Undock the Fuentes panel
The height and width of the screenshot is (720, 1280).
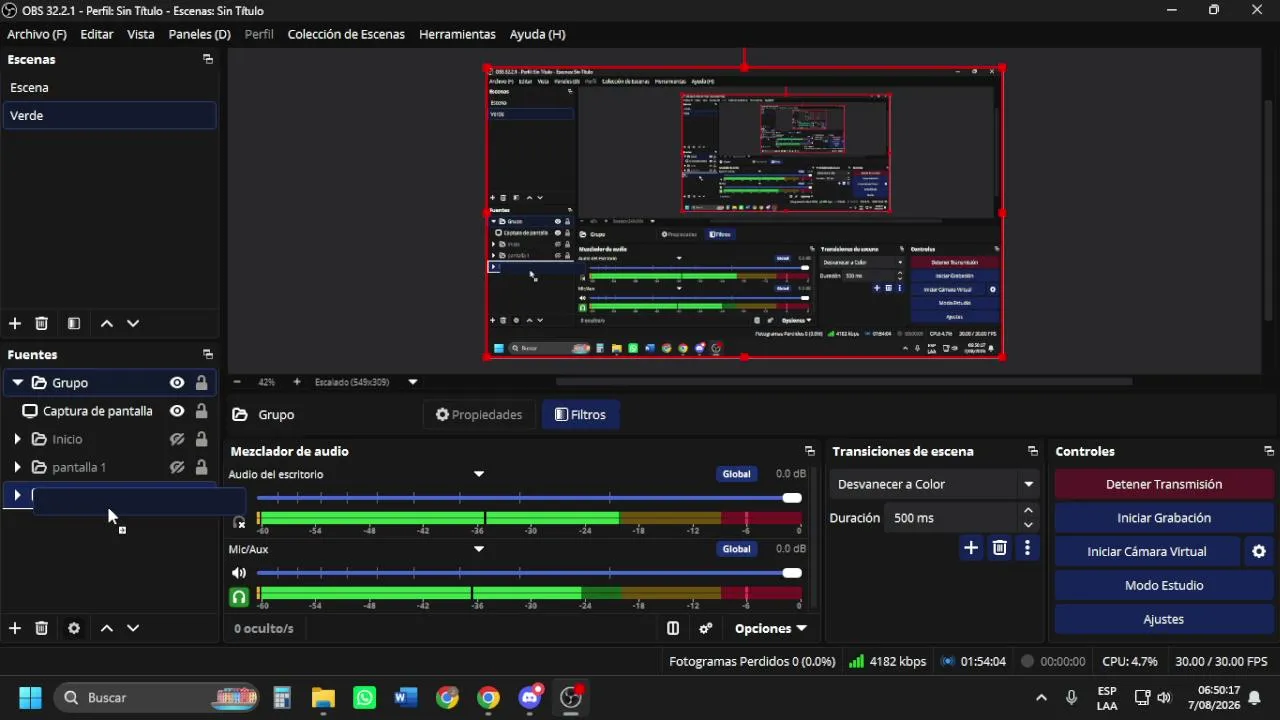click(208, 354)
